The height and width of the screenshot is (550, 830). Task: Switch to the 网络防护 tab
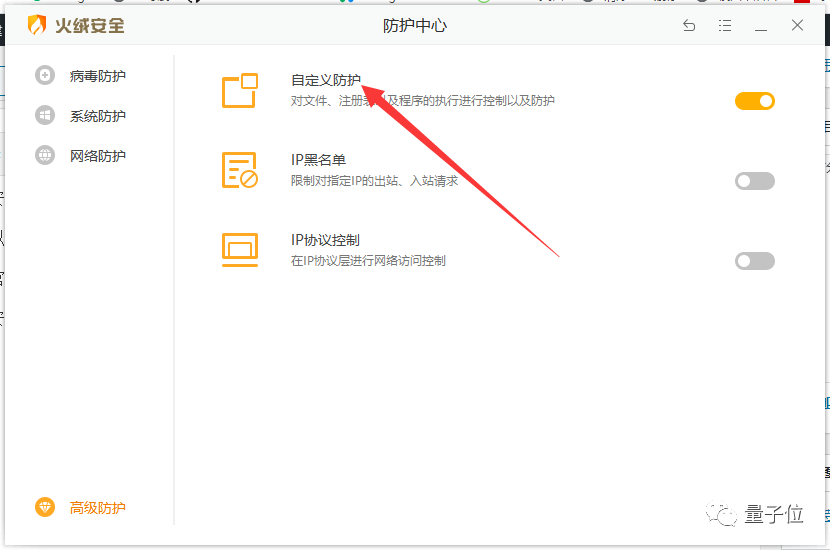97,156
